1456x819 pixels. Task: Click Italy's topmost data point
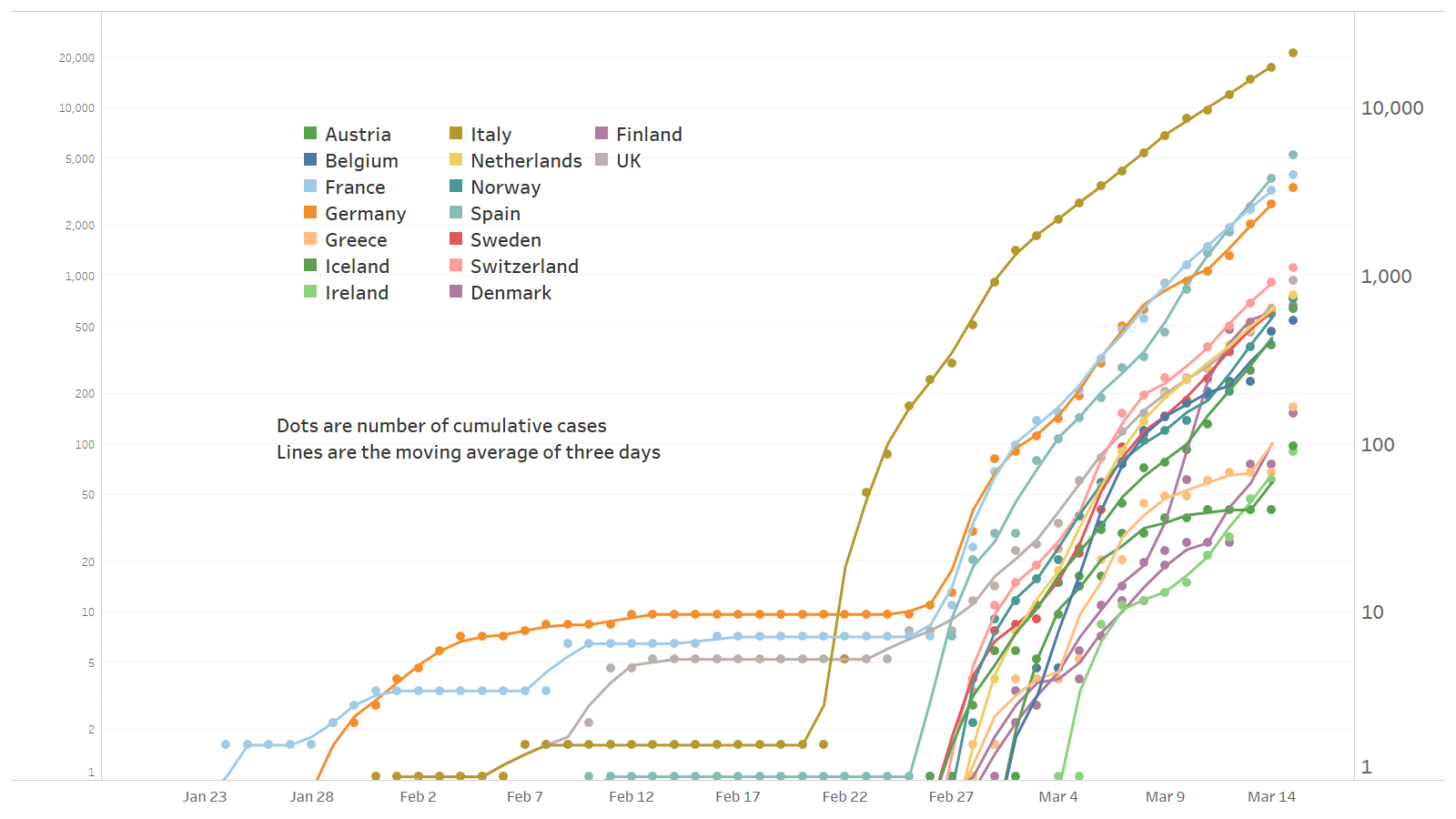click(x=1293, y=53)
